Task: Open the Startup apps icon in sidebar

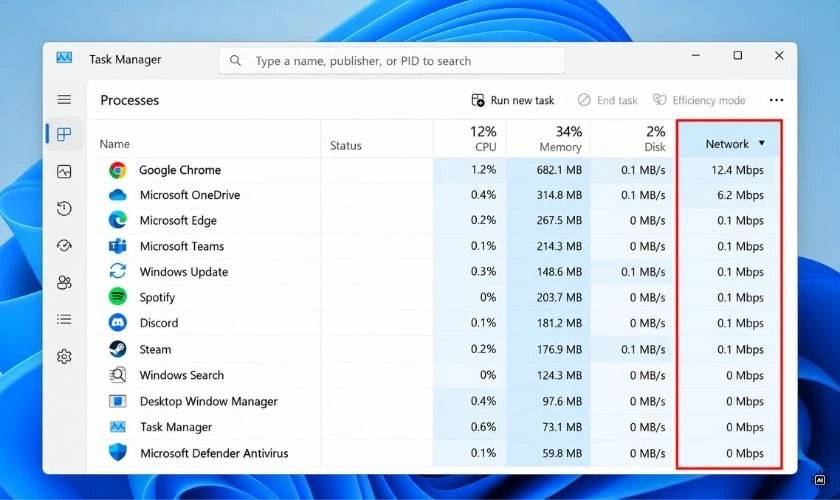Action: tap(64, 245)
